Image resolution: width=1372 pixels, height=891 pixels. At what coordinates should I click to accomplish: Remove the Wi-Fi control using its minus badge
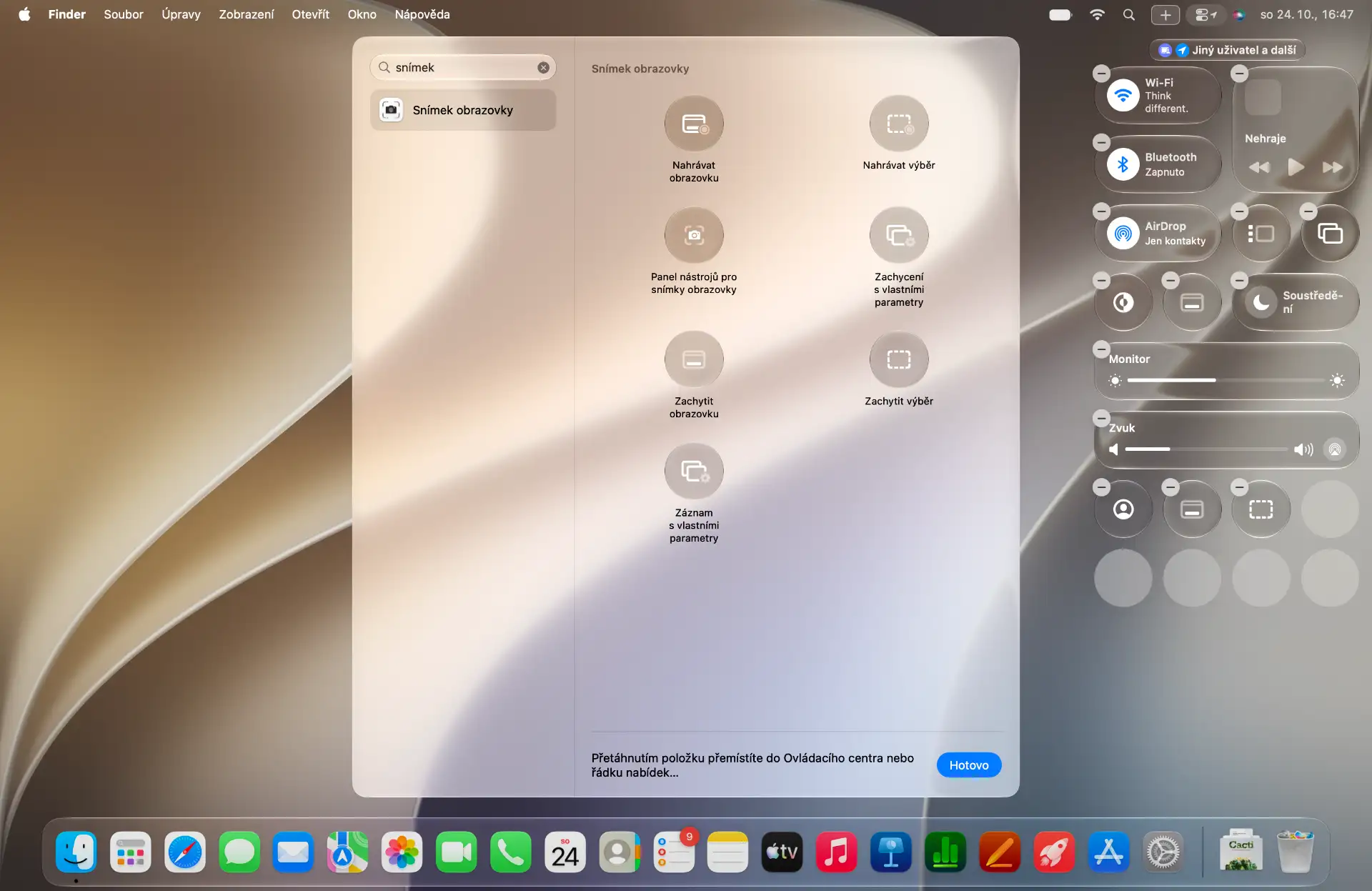coord(1101,73)
